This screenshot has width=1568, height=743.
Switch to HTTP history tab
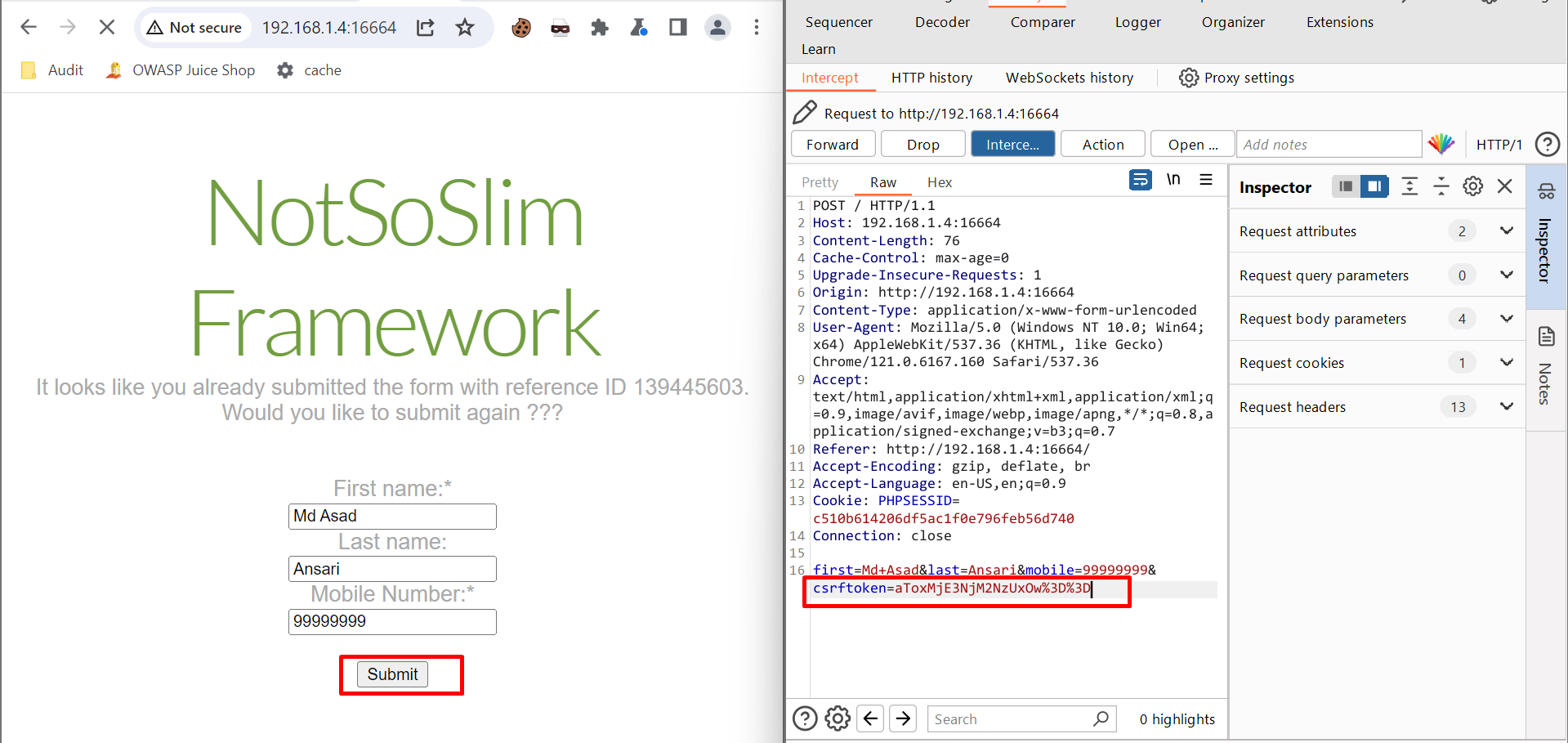click(931, 78)
